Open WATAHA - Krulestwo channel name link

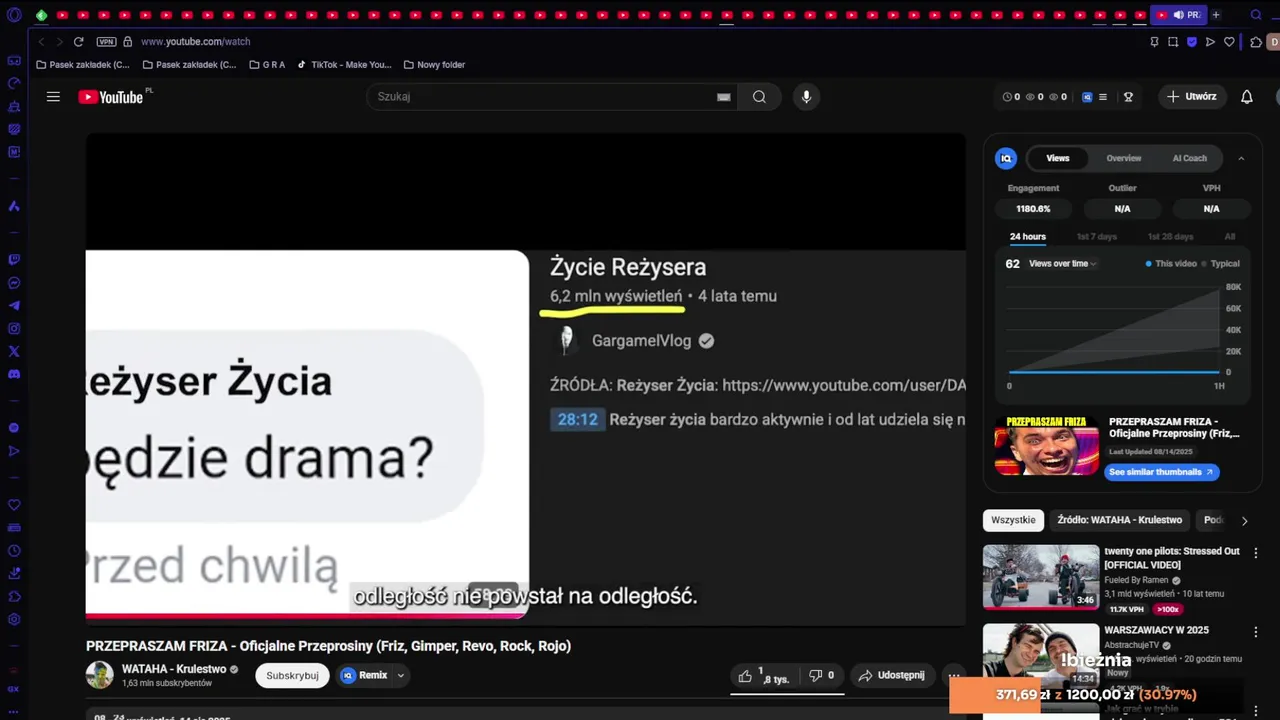pyautogui.click(x=174, y=669)
